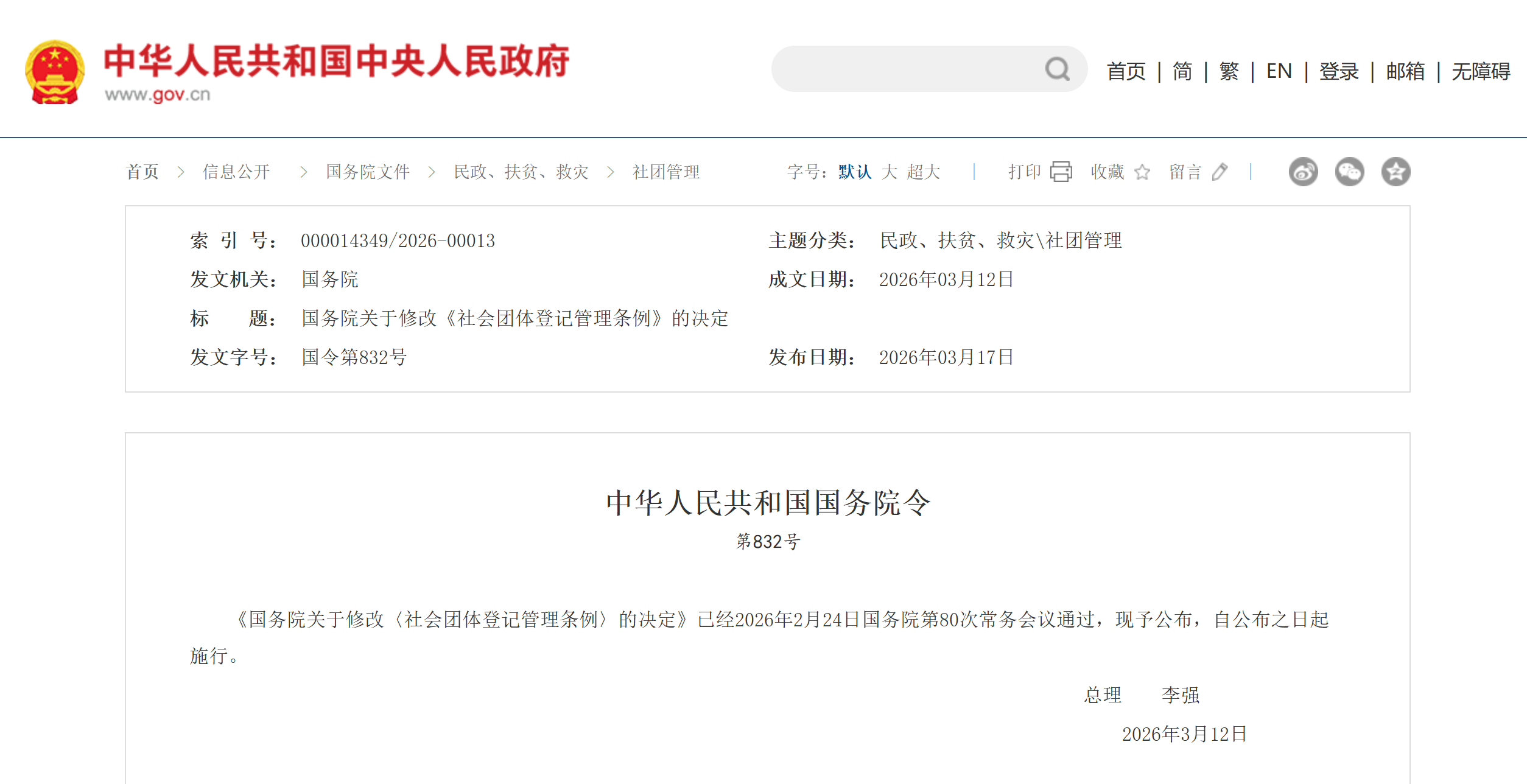Click the 登录 link

1338,71
